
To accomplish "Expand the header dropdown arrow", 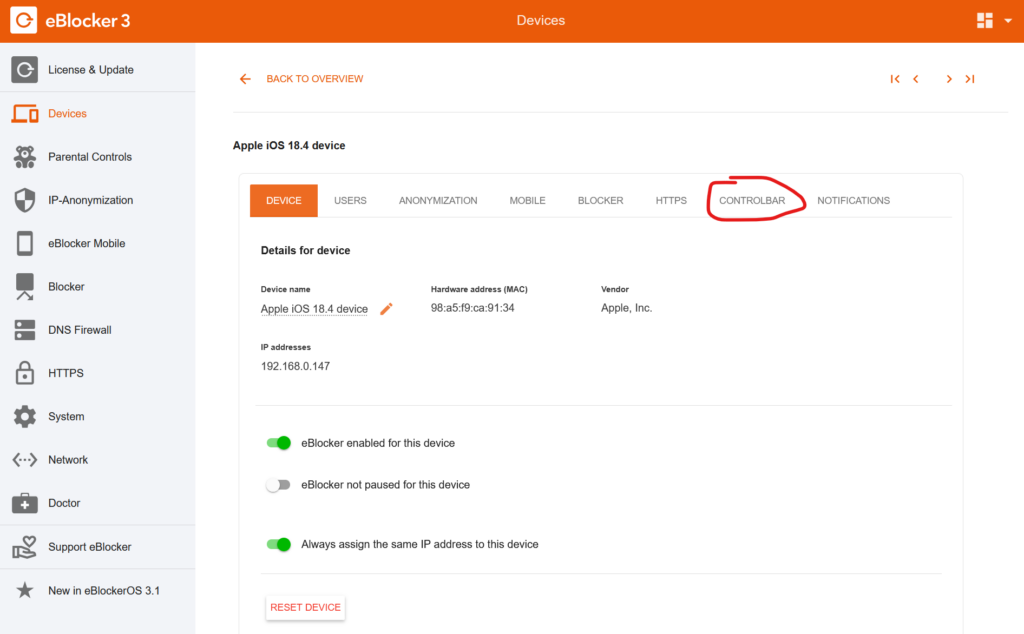I will pos(1008,21).
